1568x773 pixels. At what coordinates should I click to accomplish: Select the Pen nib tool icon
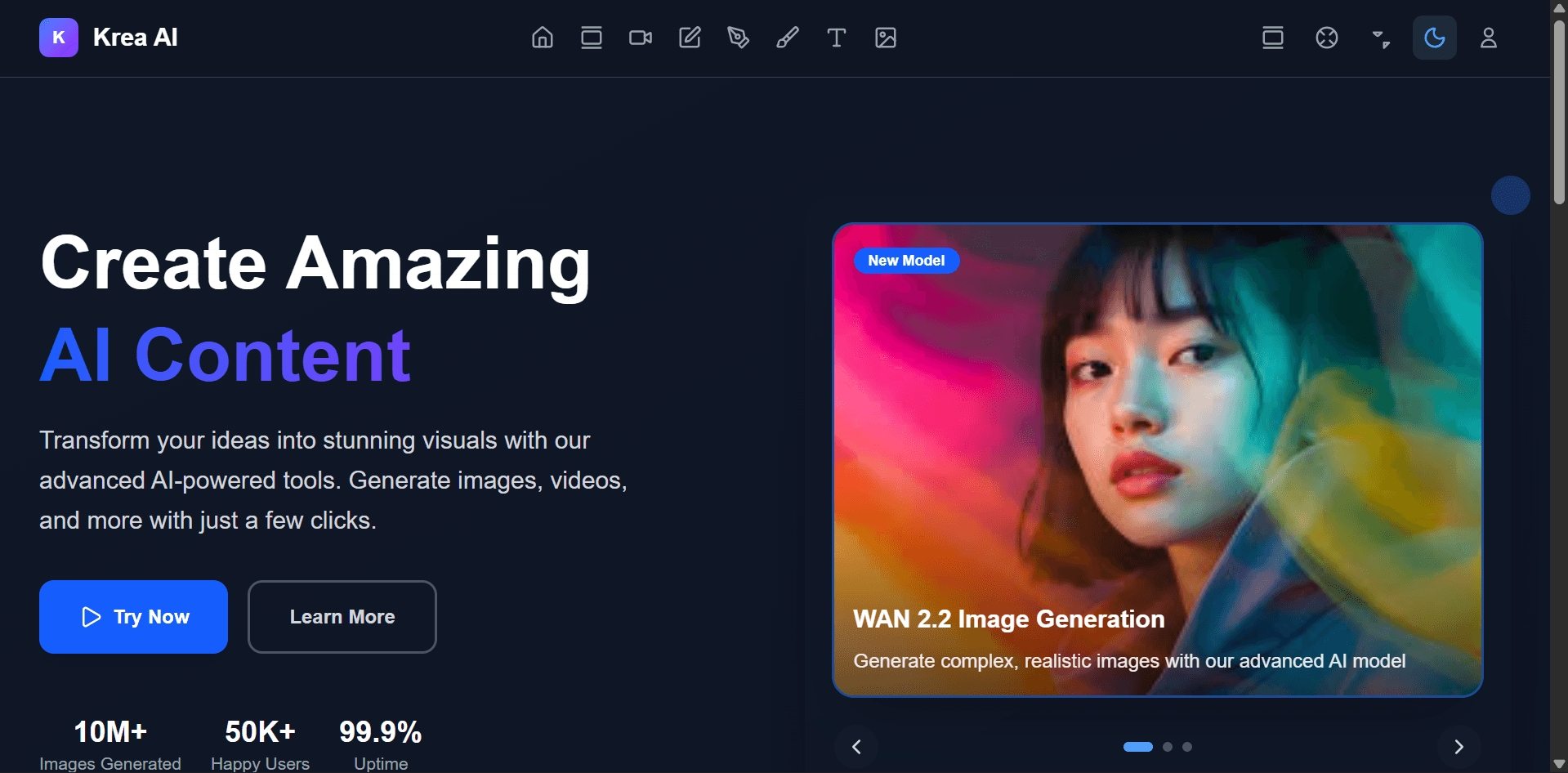coord(739,38)
